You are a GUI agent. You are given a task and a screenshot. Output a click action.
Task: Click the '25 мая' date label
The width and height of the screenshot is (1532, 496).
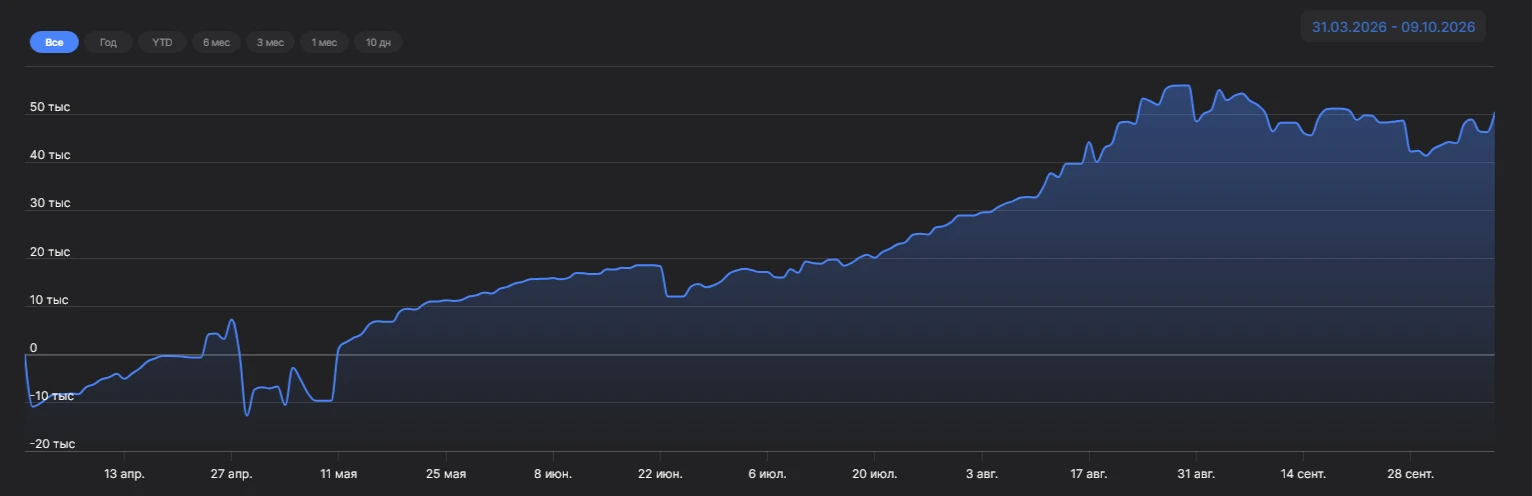point(446,473)
